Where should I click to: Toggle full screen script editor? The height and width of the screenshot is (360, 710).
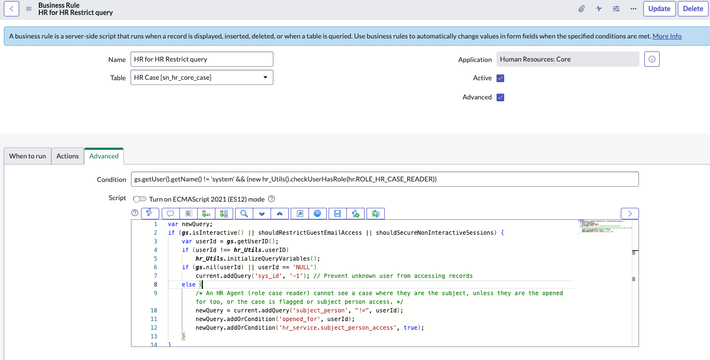pos(300,213)
